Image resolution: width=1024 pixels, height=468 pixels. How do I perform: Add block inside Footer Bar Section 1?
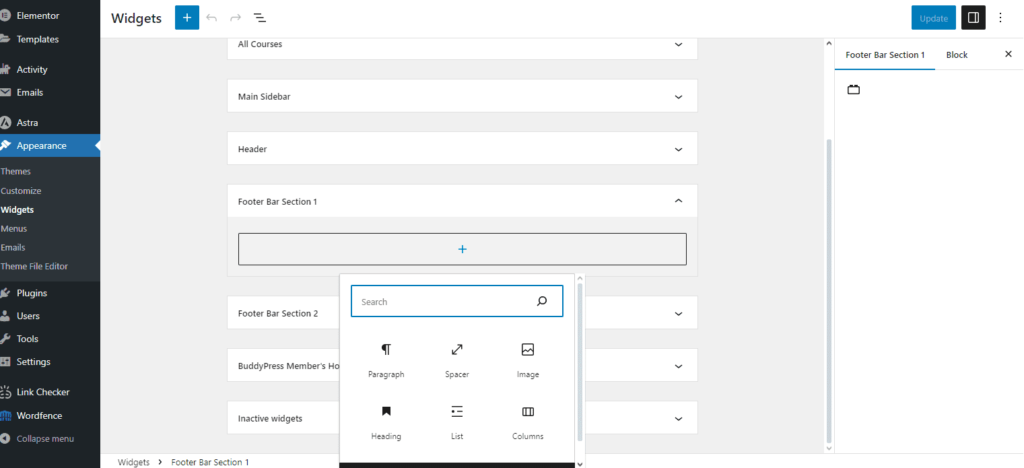462,249
